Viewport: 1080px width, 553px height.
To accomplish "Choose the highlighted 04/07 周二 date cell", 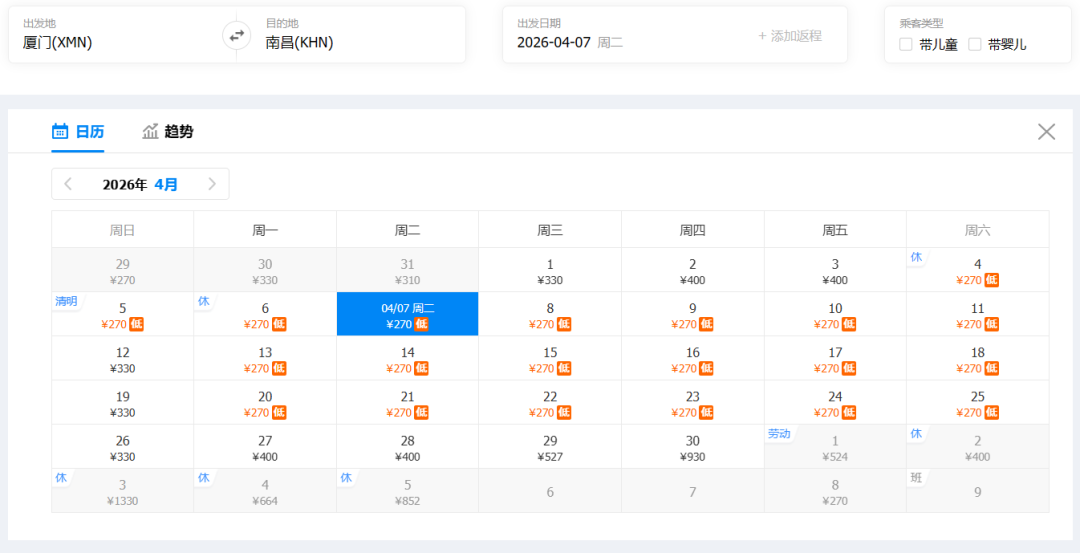I will [x=407, y=314].
